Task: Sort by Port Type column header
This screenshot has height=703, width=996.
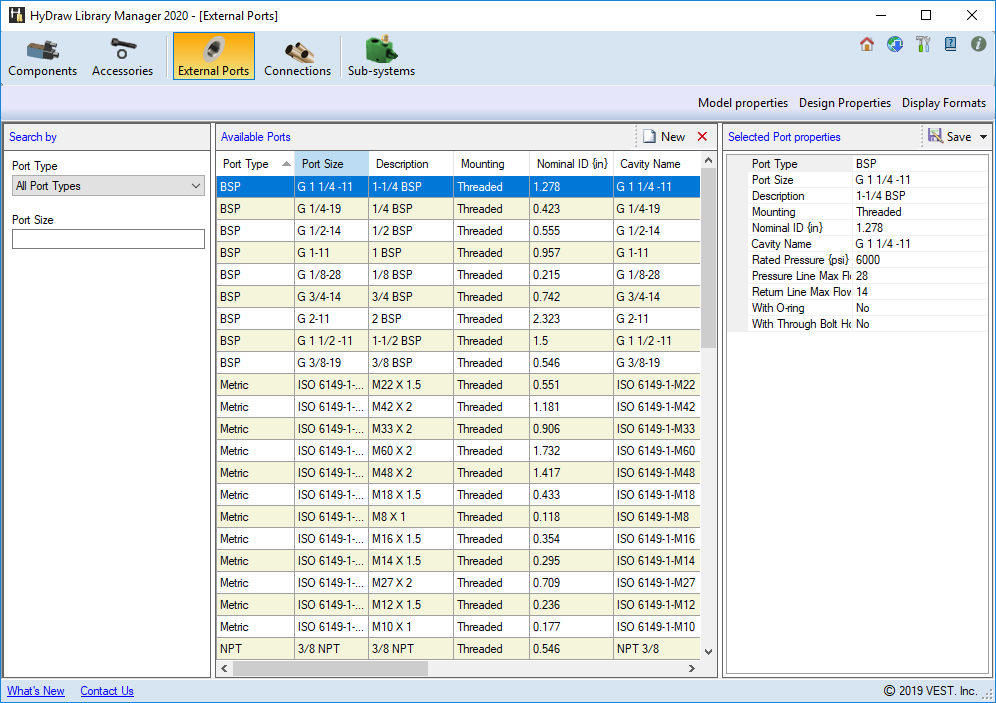Action: [x=255, y=164]
